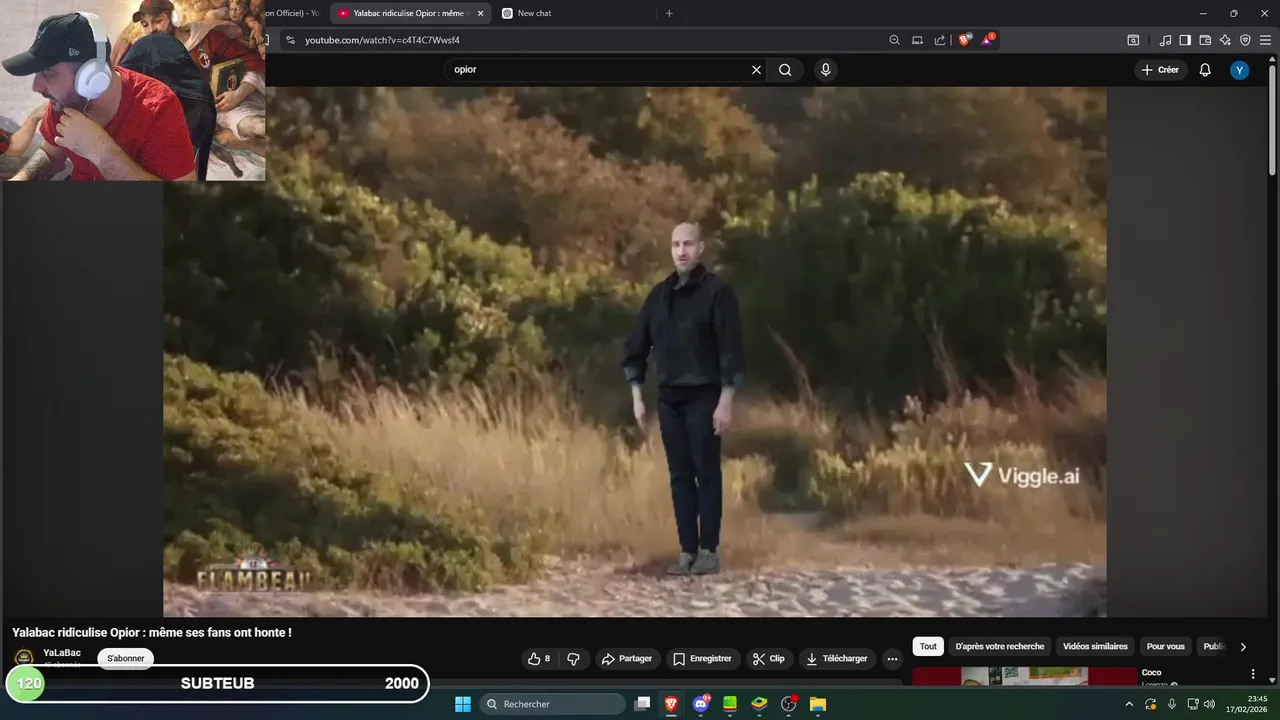
Task: Click the zoom magnifier icon in address bar
Action: pyautogui.click(x=894, y=40)
